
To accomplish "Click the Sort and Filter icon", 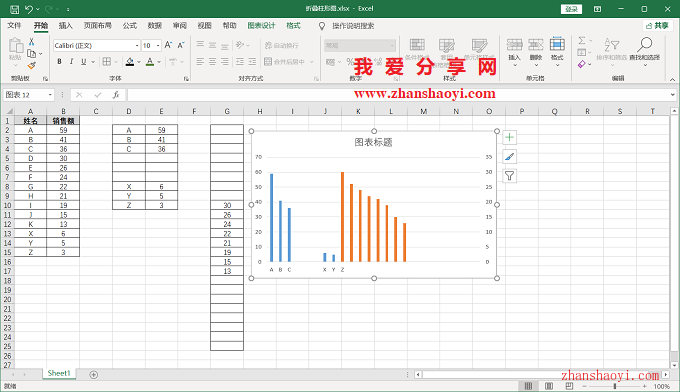I will click(x=611, y=44).
